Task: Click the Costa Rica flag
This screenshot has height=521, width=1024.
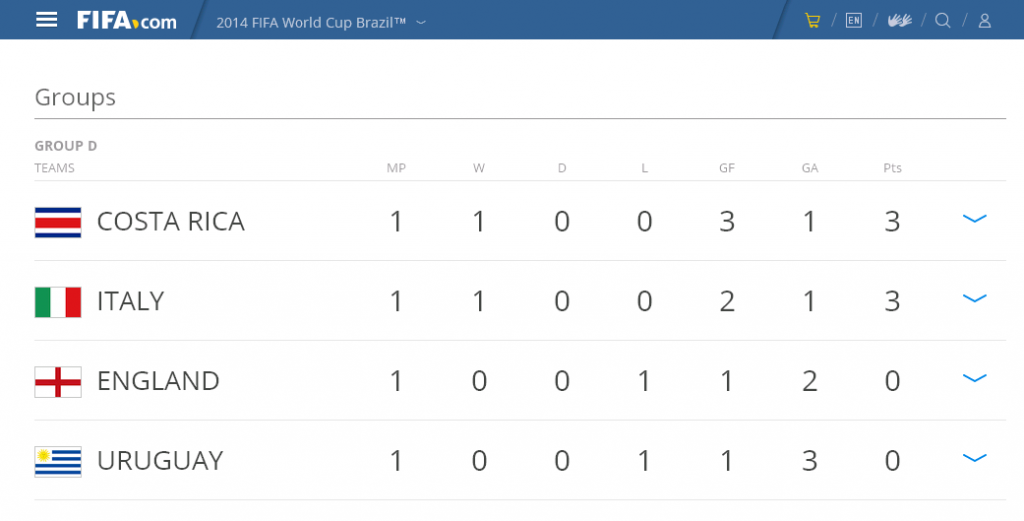Action: click(58, 222)
